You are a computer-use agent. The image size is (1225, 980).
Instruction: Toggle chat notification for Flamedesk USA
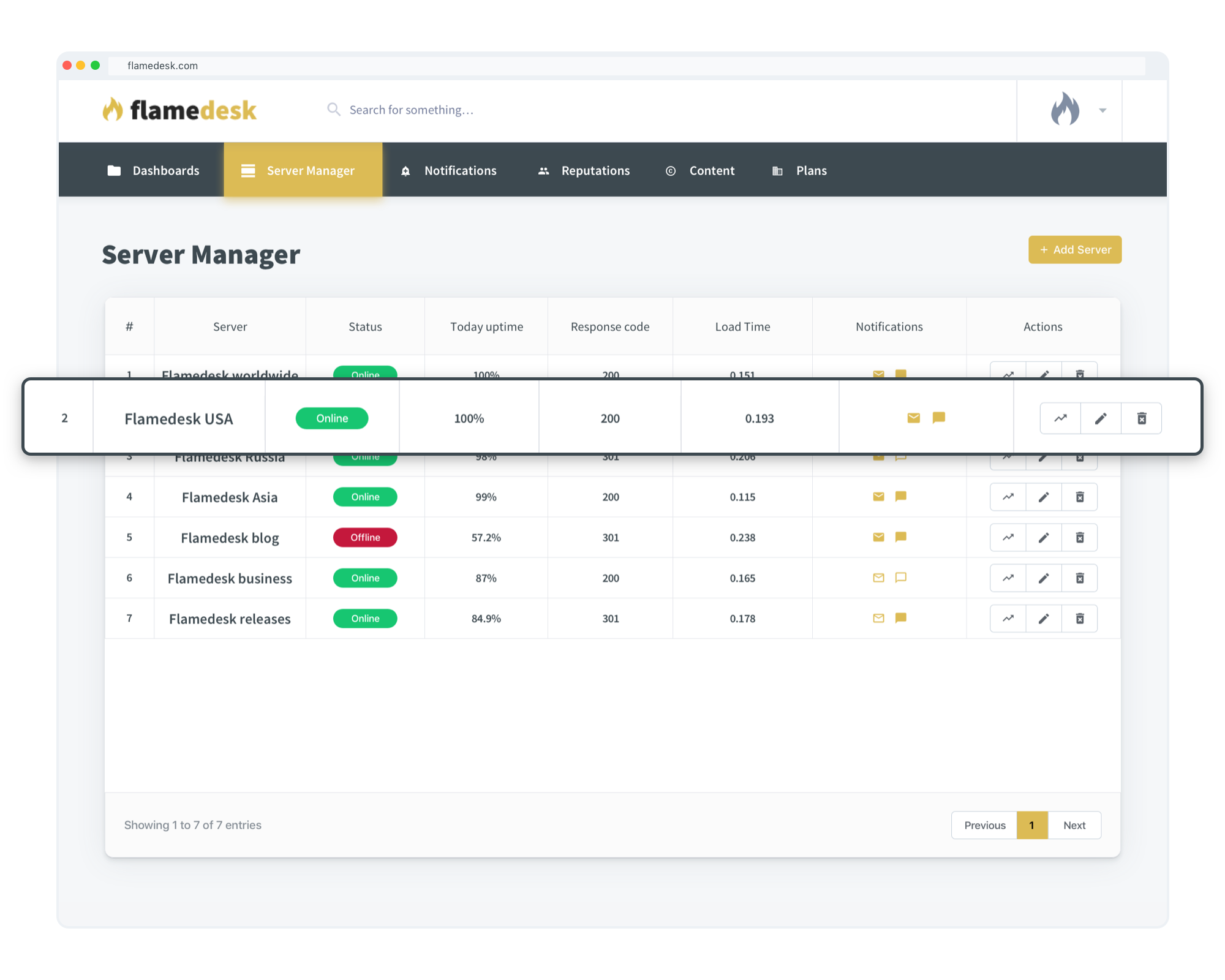pos(938,418)
